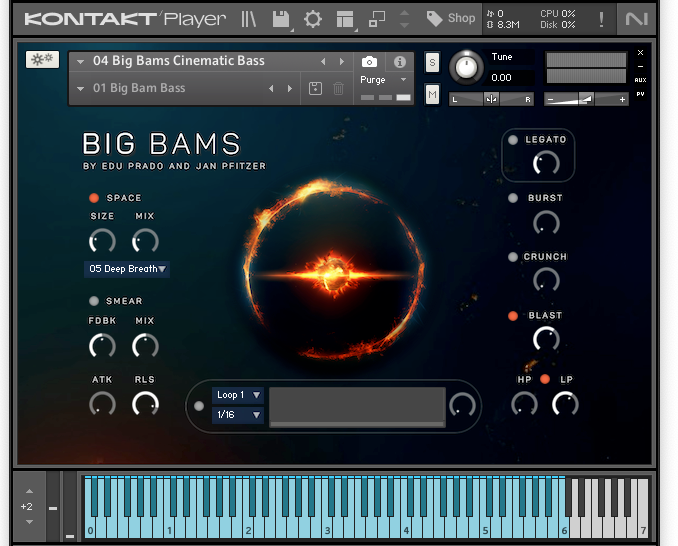Open the 05 Deep Breath preset dropdown
Screen dimensions: 678x546
point(127,269)
